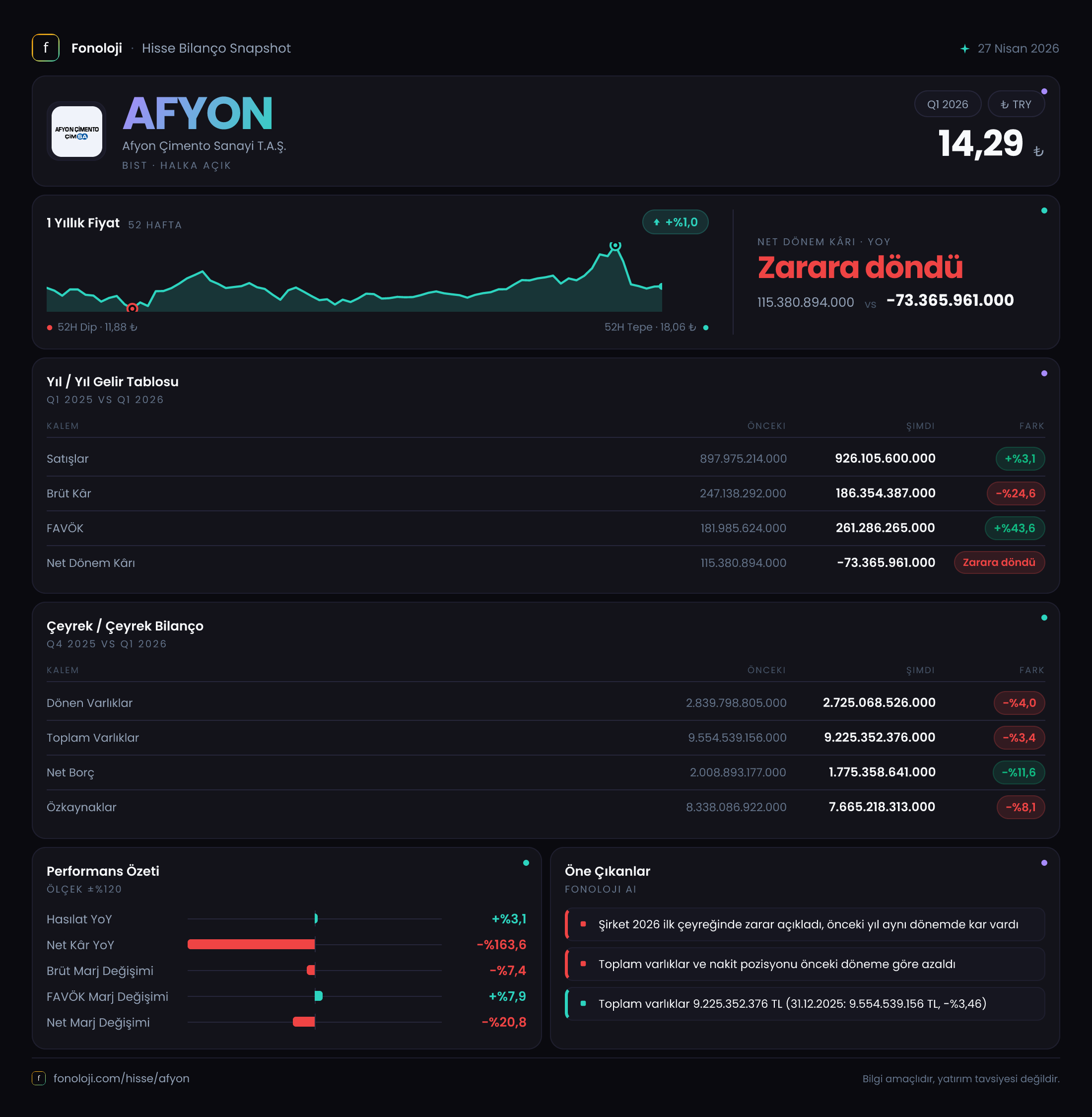This screenshot has height=1117, width=1092.
Task: Open the first highlight about 2026 ilk çeyreğinde zarar
Action: click(x=805, y=924)
